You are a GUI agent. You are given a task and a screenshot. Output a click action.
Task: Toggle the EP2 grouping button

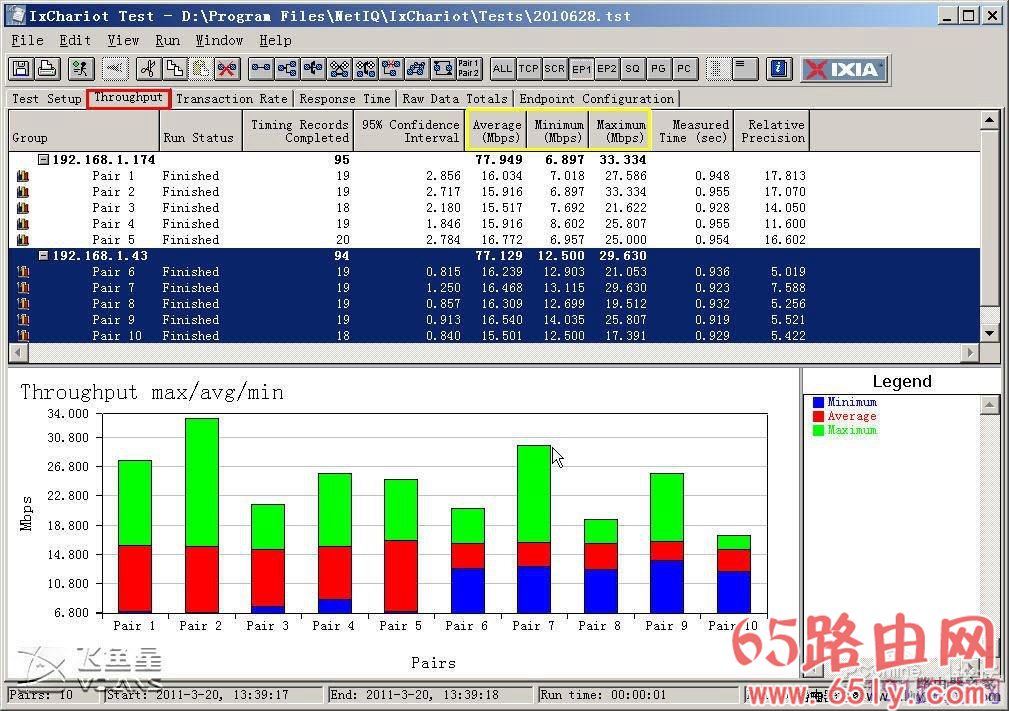(x=607, y=69)
